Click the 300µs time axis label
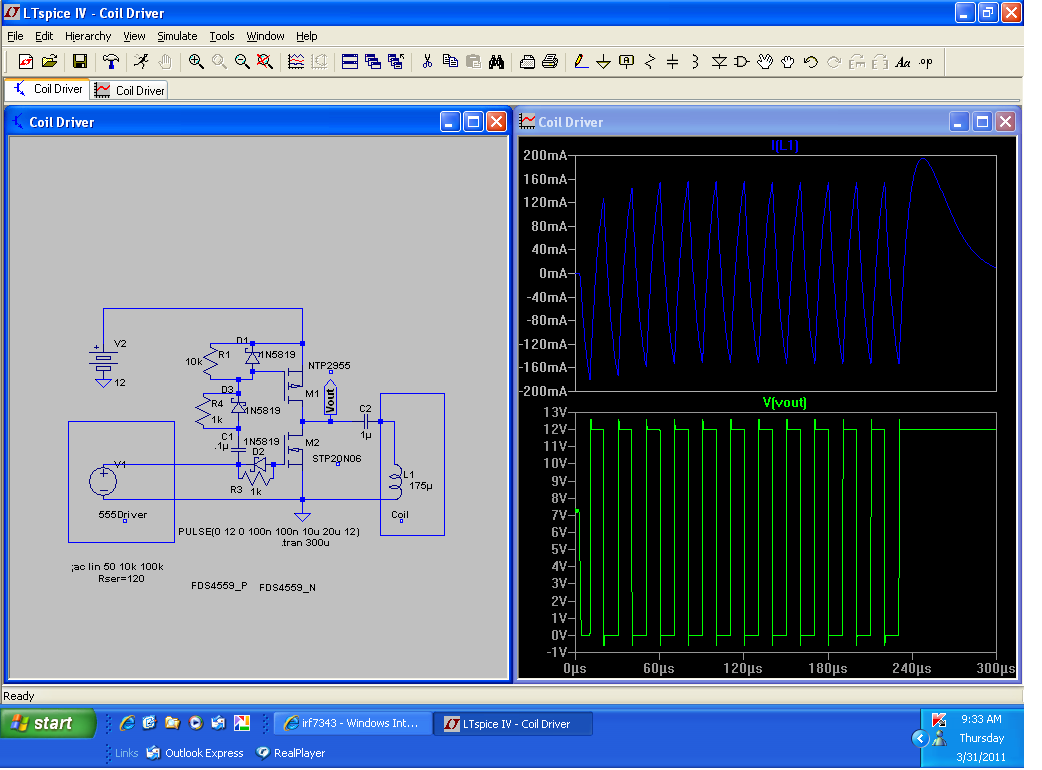Viewport: 1042px width, 770px height. (x=995, y=668)
